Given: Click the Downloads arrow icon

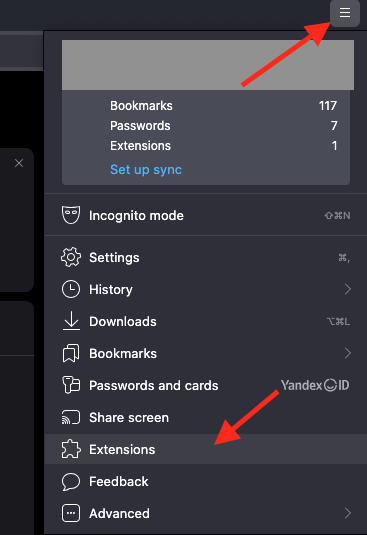Looking at the screenshot, I should tap(71, 321).
